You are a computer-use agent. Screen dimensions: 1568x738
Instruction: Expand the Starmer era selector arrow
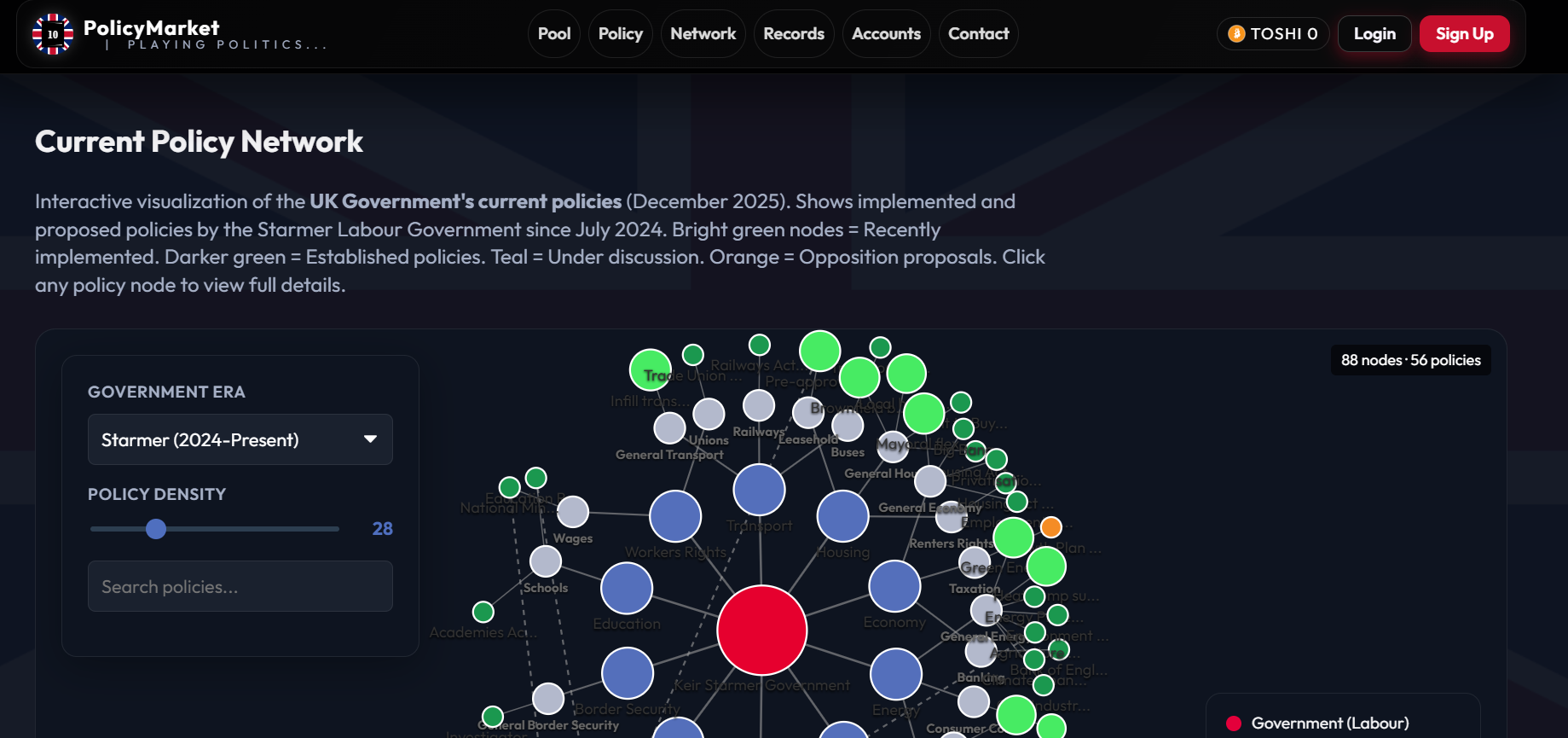(x=370, y=439)
